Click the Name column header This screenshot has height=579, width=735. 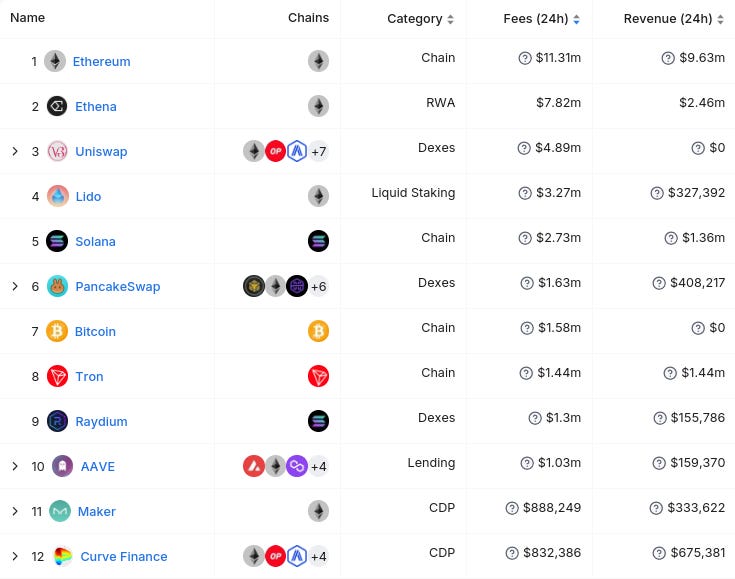[28, 18]
